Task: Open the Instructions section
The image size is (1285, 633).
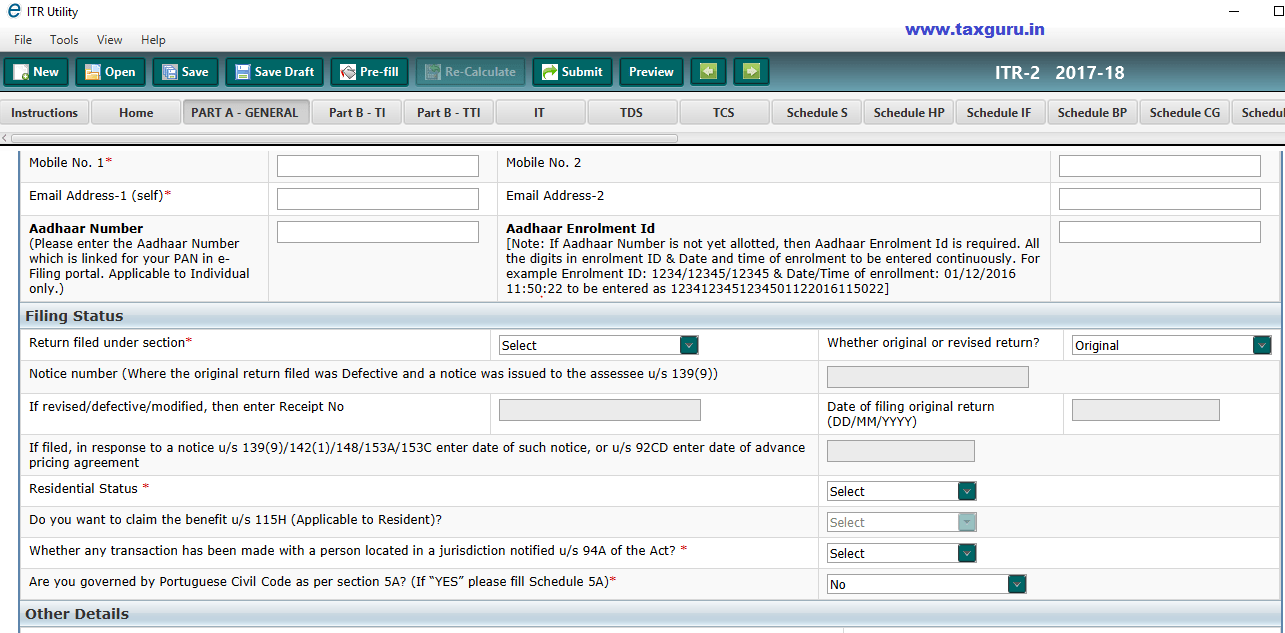Action: click(44, 112)
